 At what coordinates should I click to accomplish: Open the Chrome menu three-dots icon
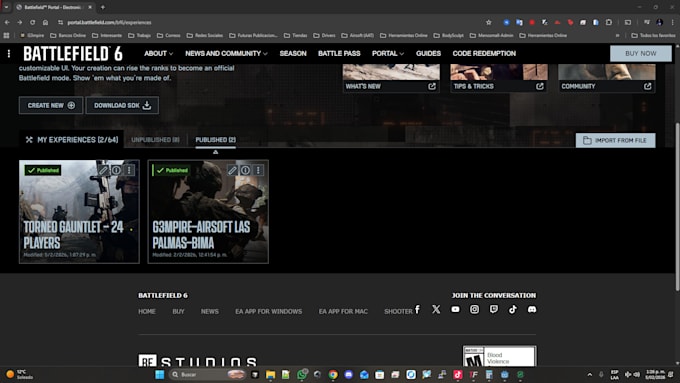[673, 23]
